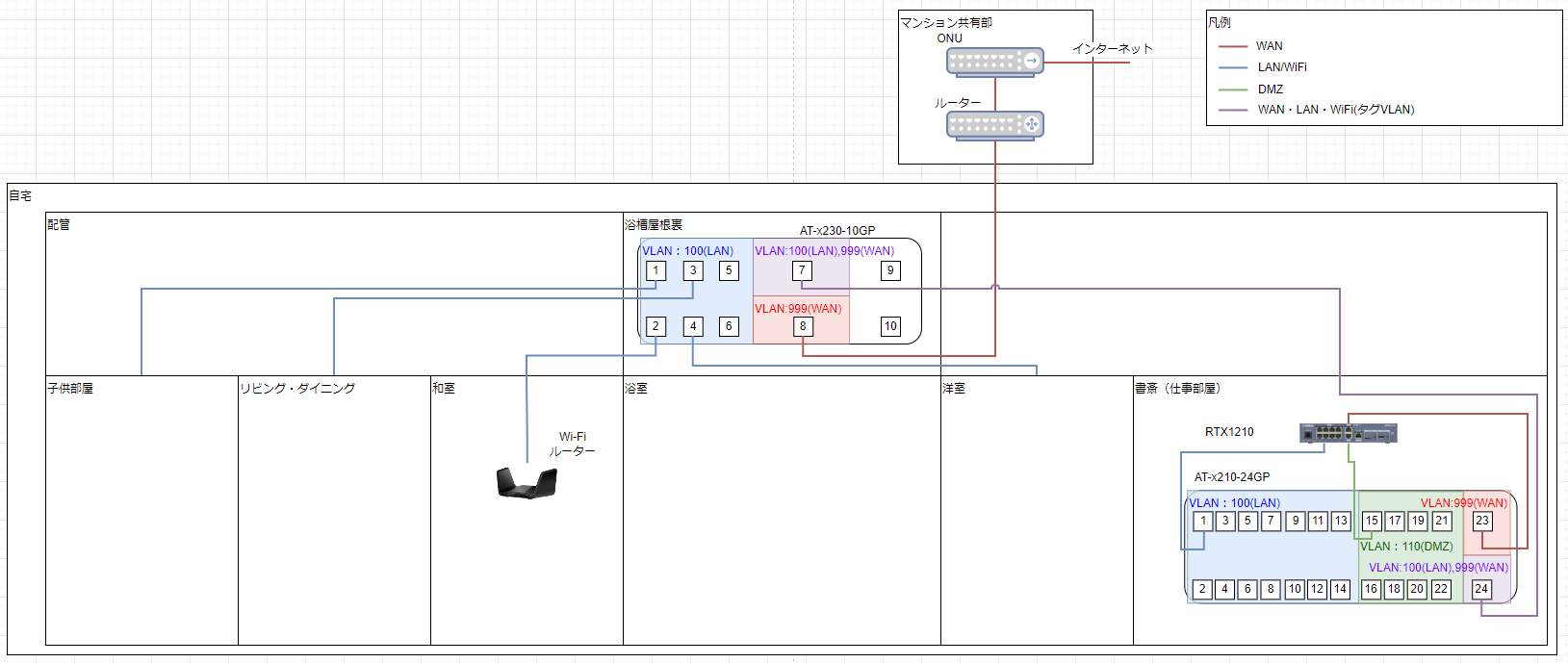Select port 2 on the AT-x230-10GP switch
The image size is (1568, 663).
coord(656,326)
